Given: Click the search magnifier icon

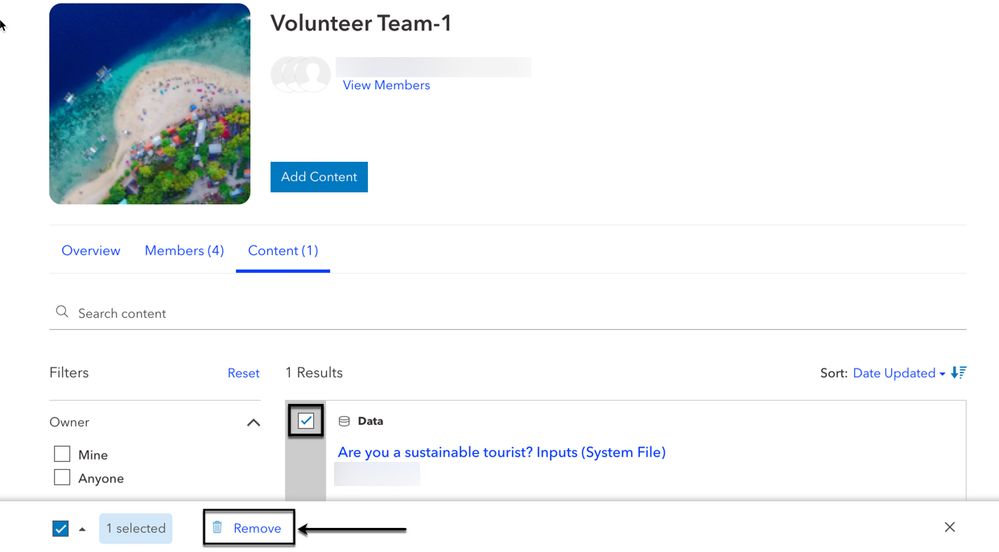Looking at the screenshot, I should coord(62,312).
